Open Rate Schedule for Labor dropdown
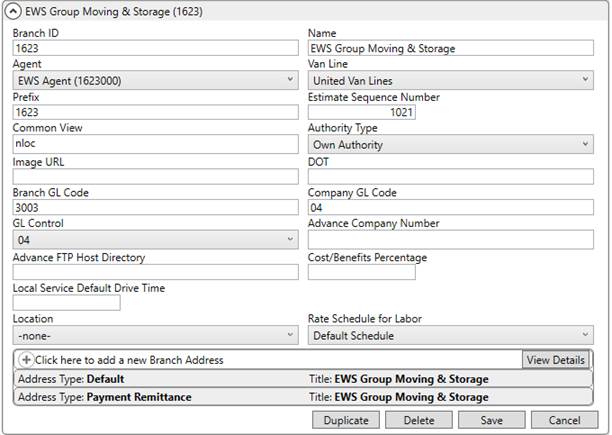Image resolution: width=612 pixels, height=435 pixels. point(450,336)
